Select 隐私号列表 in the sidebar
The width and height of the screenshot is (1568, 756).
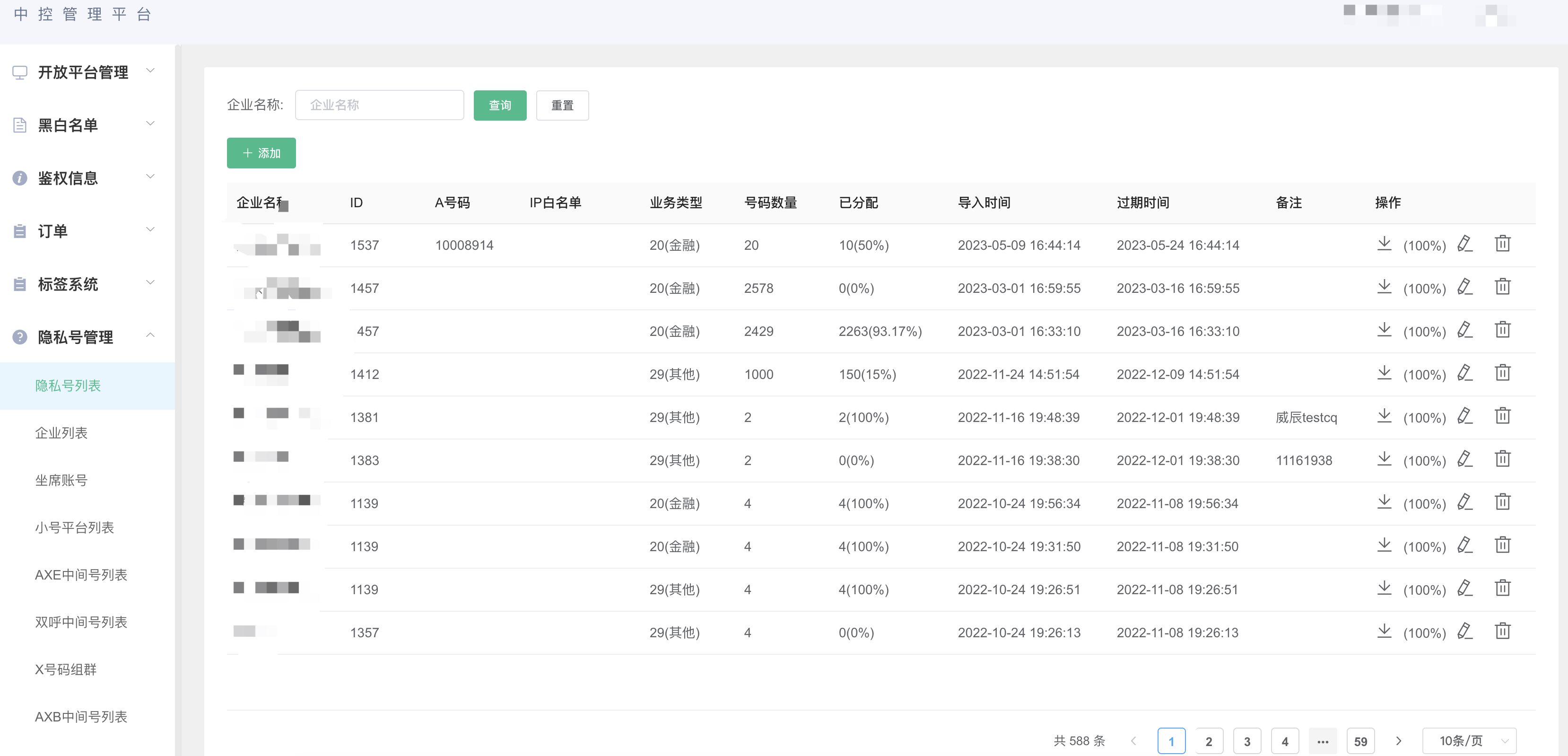[87, 386]
